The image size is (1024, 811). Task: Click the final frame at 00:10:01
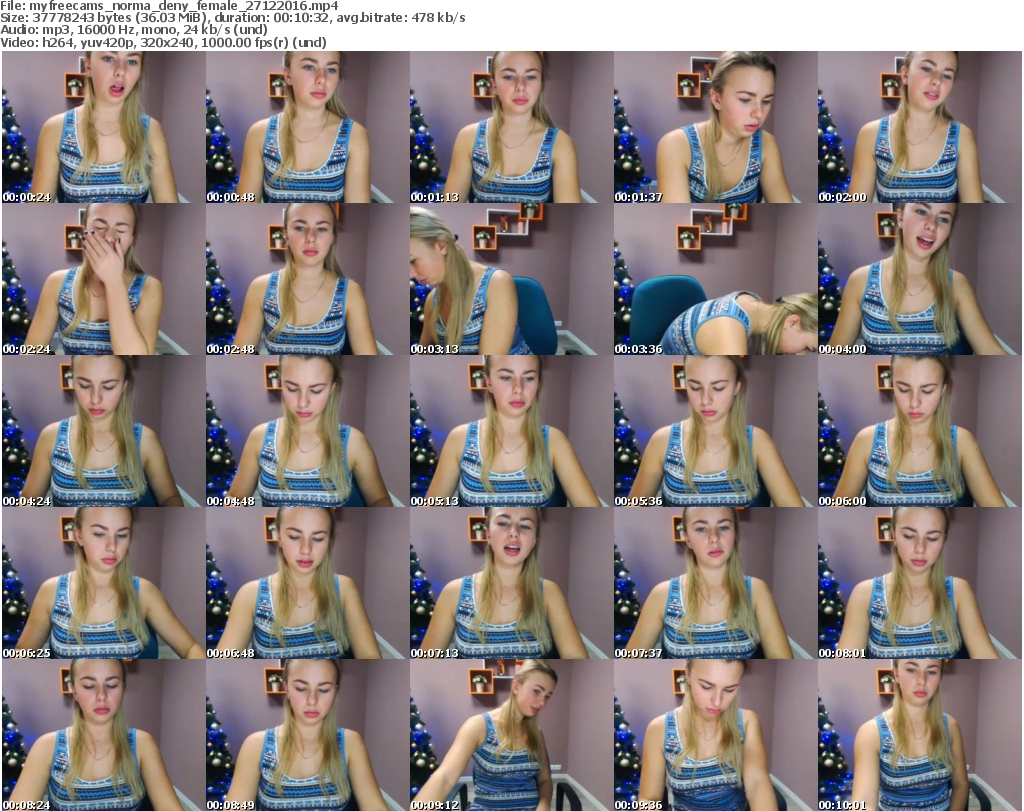[x=918, y=735]
